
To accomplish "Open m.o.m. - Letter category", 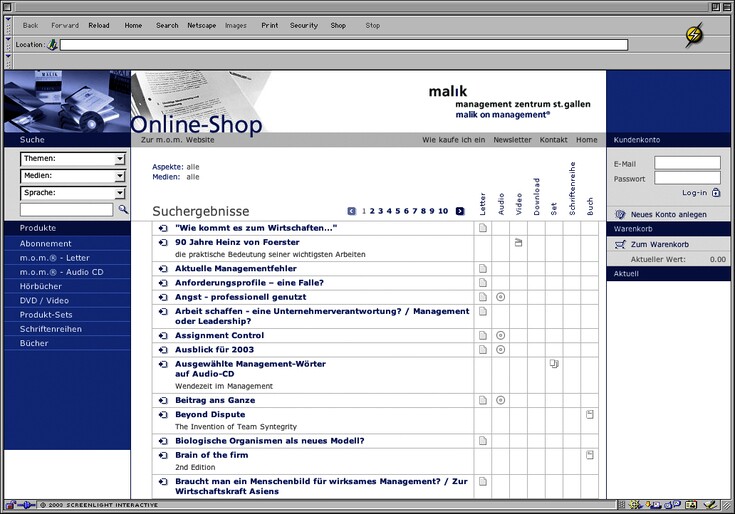I will tap(54, 258).
